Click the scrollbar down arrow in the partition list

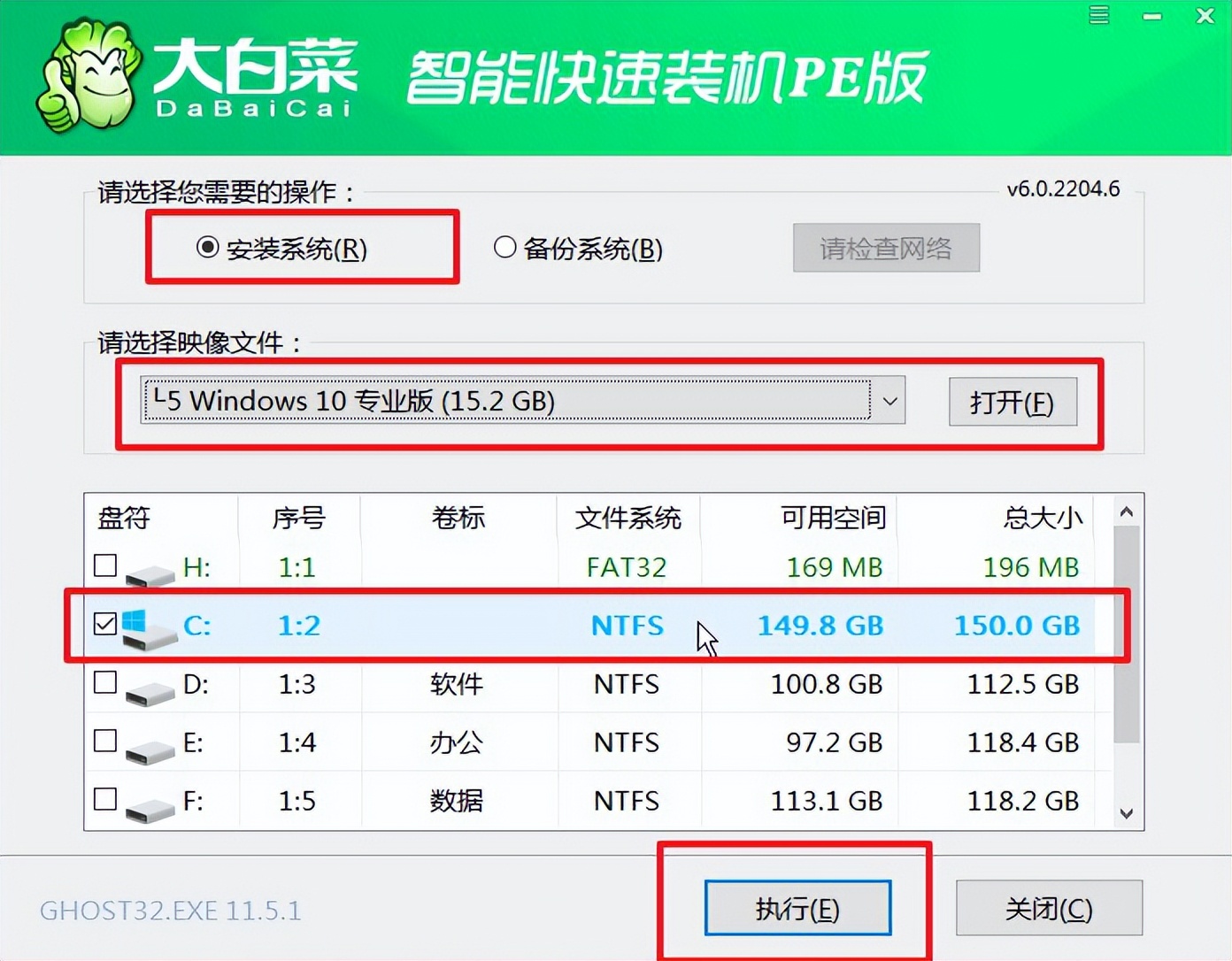[1126, 813]
